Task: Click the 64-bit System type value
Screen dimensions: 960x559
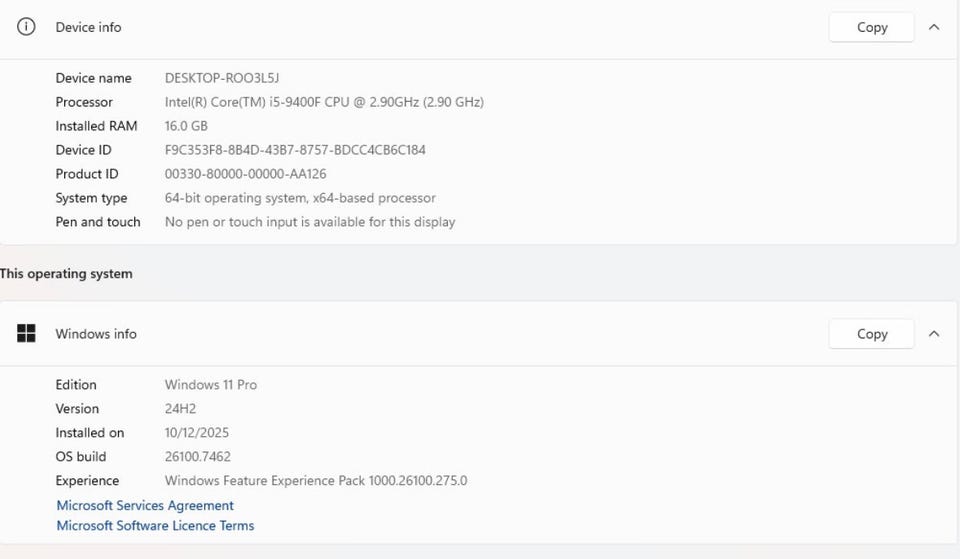Action: click(x=300, y=198)
